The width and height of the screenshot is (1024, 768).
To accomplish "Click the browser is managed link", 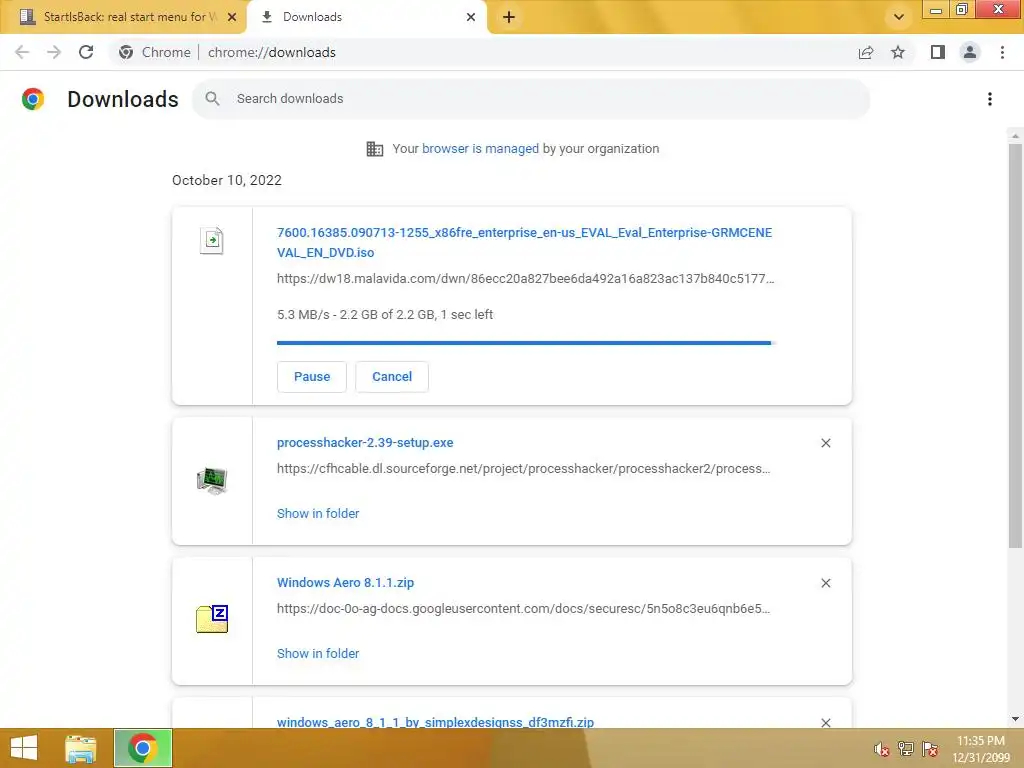I will [x=481, y=149].
